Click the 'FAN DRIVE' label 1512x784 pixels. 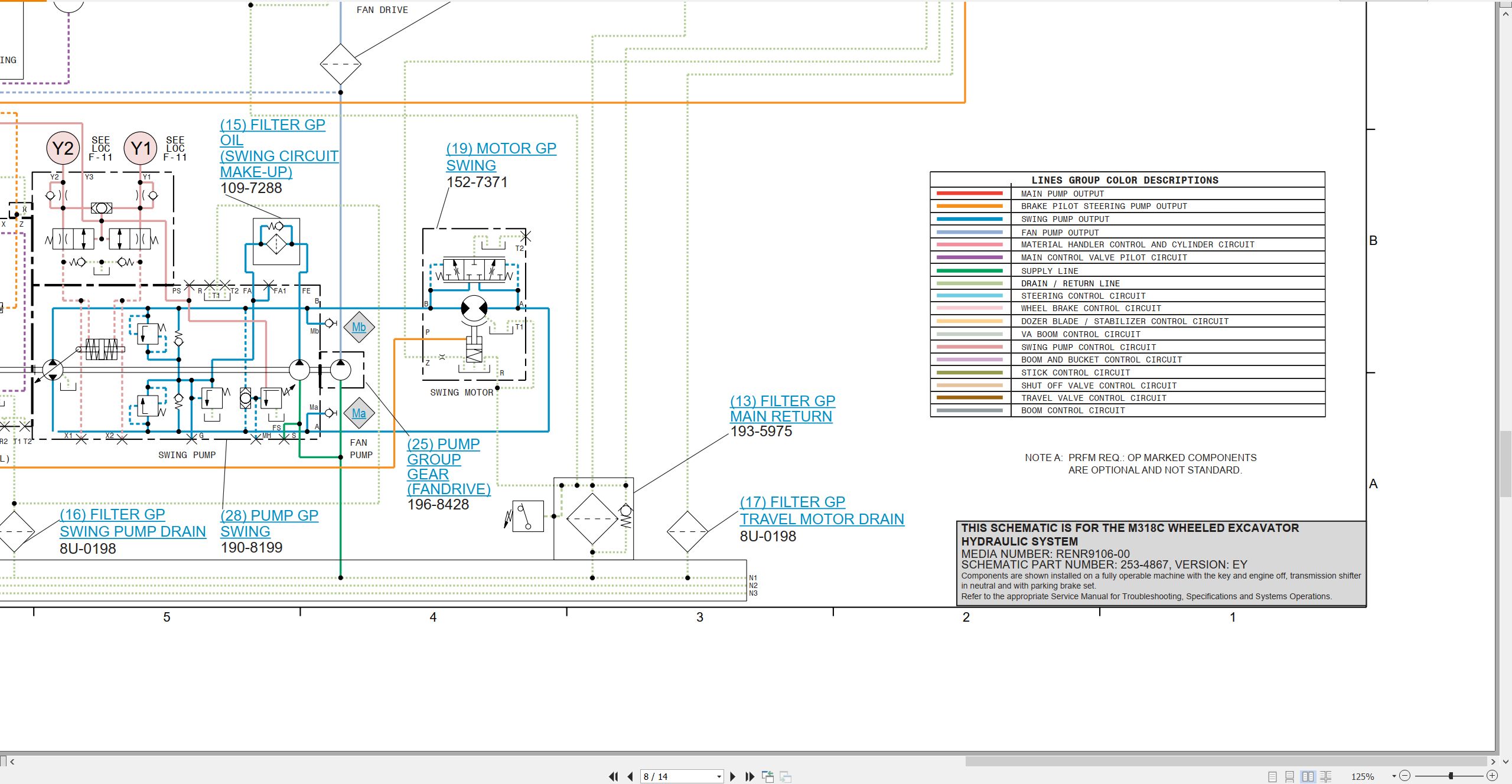click(x=382, y=10)
